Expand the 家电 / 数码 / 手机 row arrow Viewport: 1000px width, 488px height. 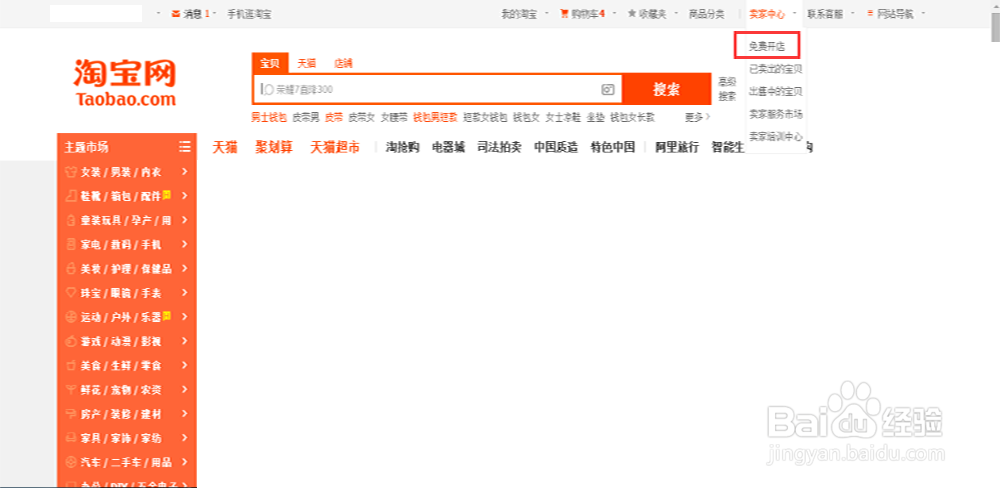click(x=185, y=244)
